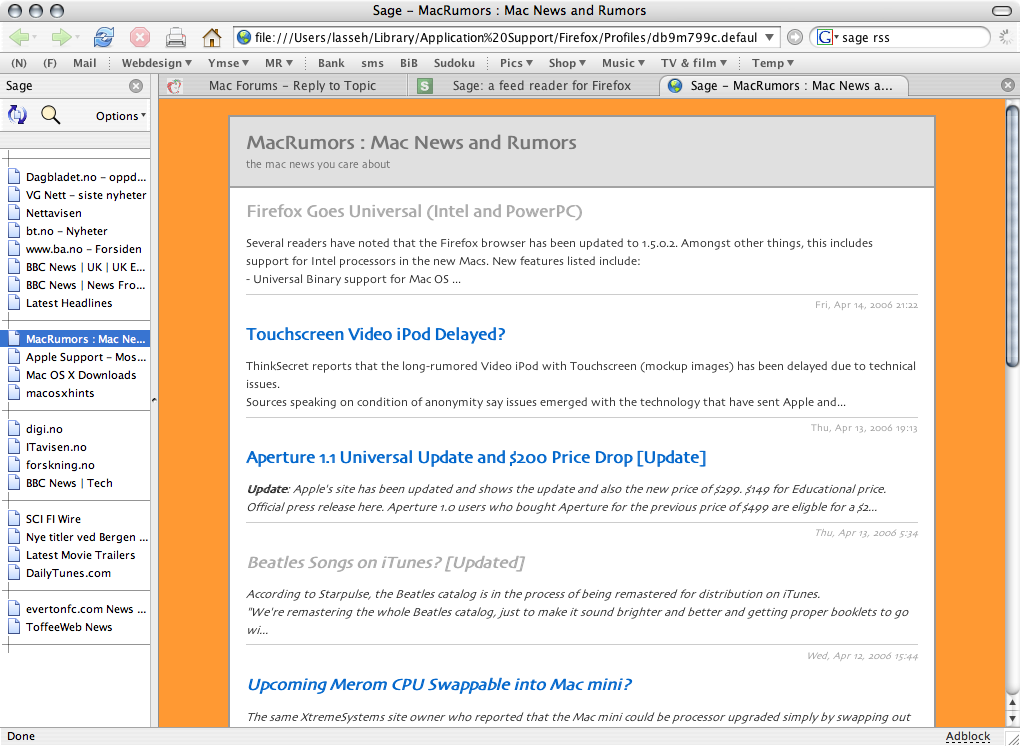This screenshot has width=1020, height=746.
Task: Open the Beatles Songs on iTunes? article
Action: 385,563
